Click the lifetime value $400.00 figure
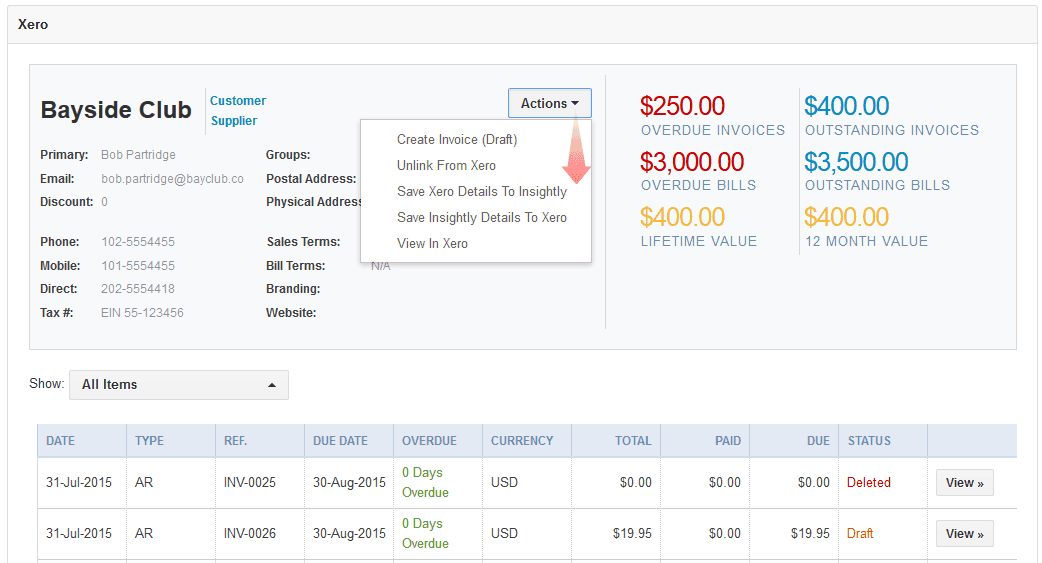 click(682, 217)
